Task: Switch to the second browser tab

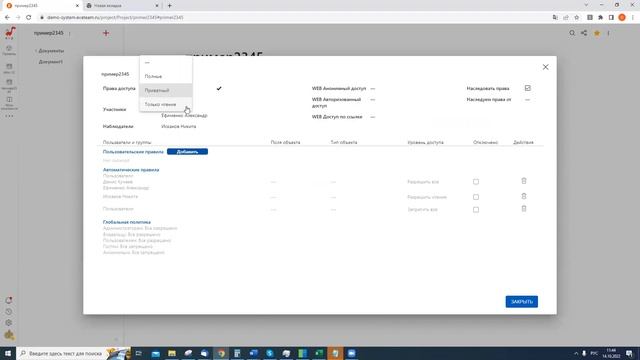Action: (x=122, y=6)
